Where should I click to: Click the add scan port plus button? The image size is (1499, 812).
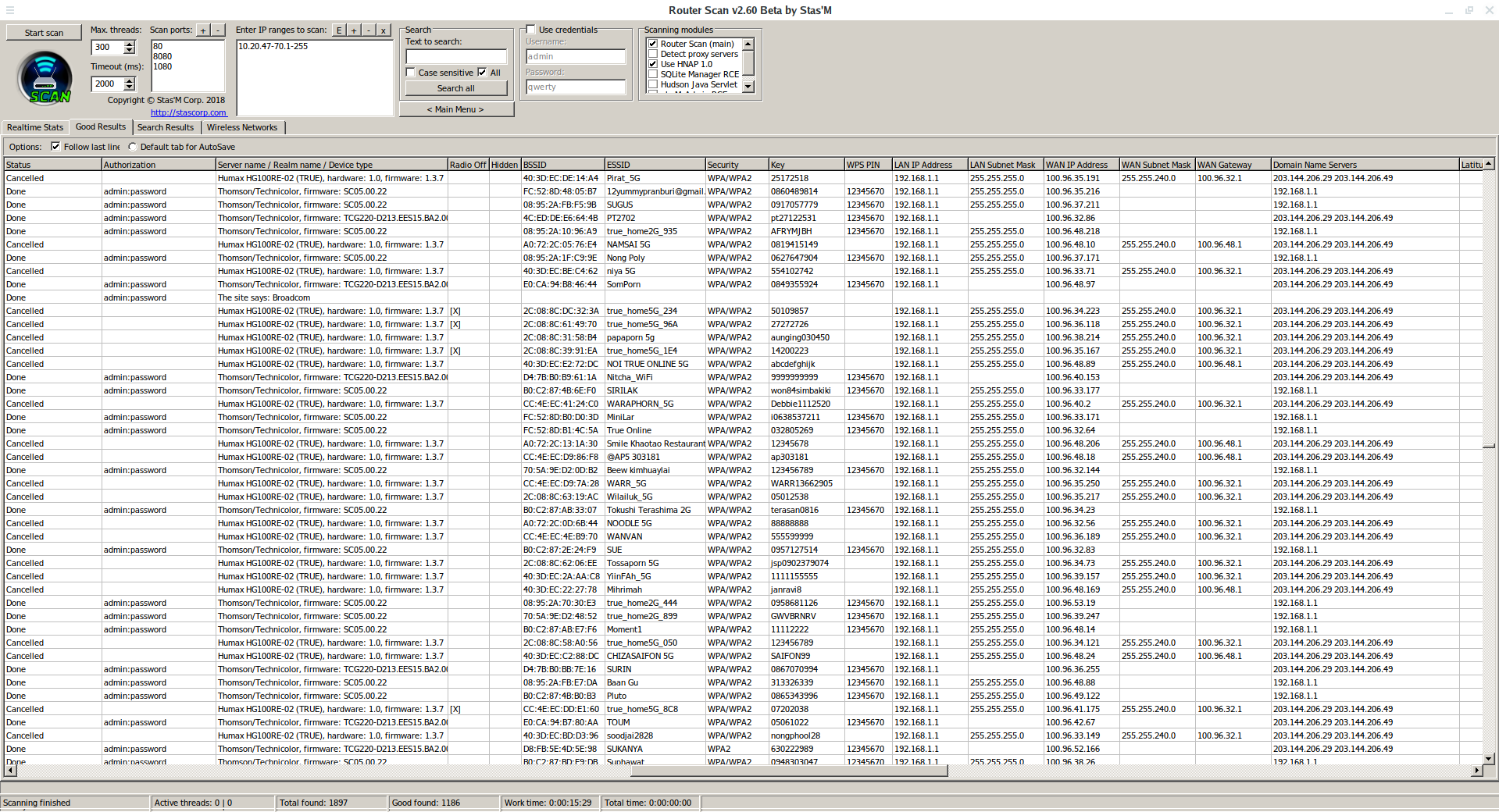coord(203,30)
